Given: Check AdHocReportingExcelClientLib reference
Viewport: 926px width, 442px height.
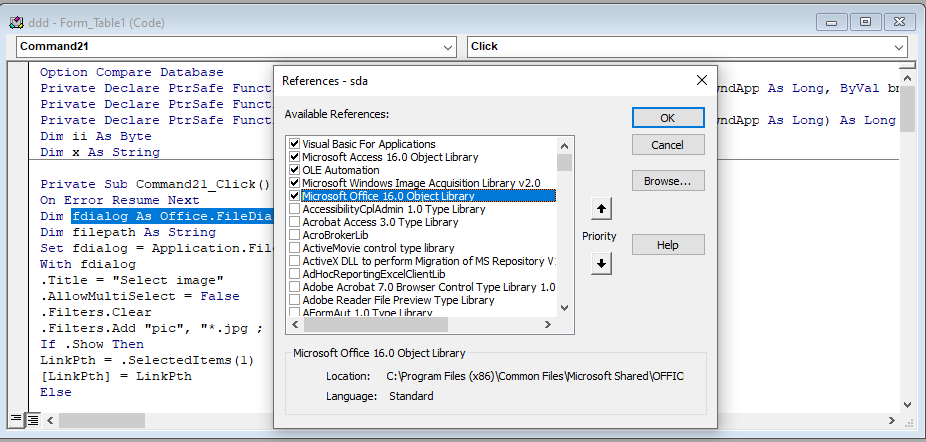Looking at the screenshot, I should click(294, 274).
